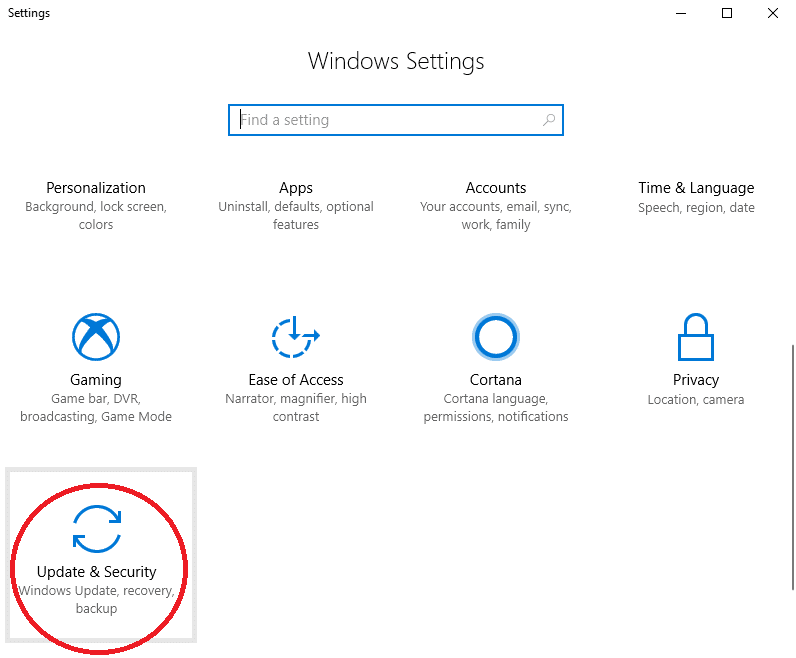Open the Cortana circle icon
The width and height of the screenshot is (796, 658).
coord(495,337)
